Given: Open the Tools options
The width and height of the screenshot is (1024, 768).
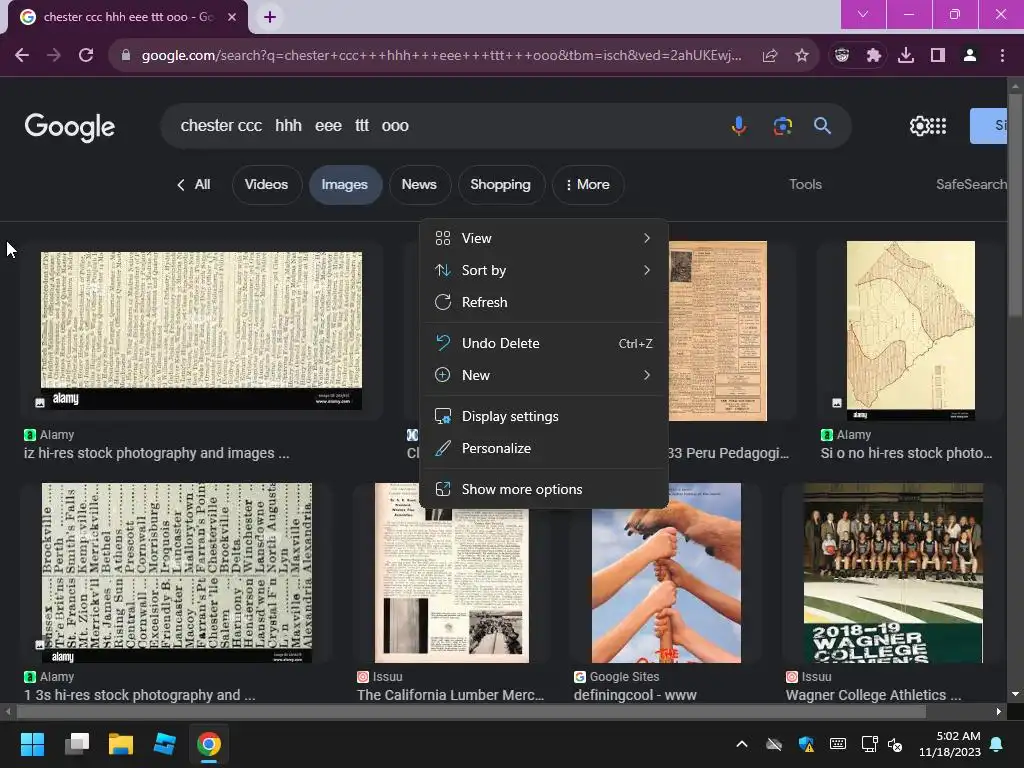Looking at the screenshot, I should click(805, 185).
